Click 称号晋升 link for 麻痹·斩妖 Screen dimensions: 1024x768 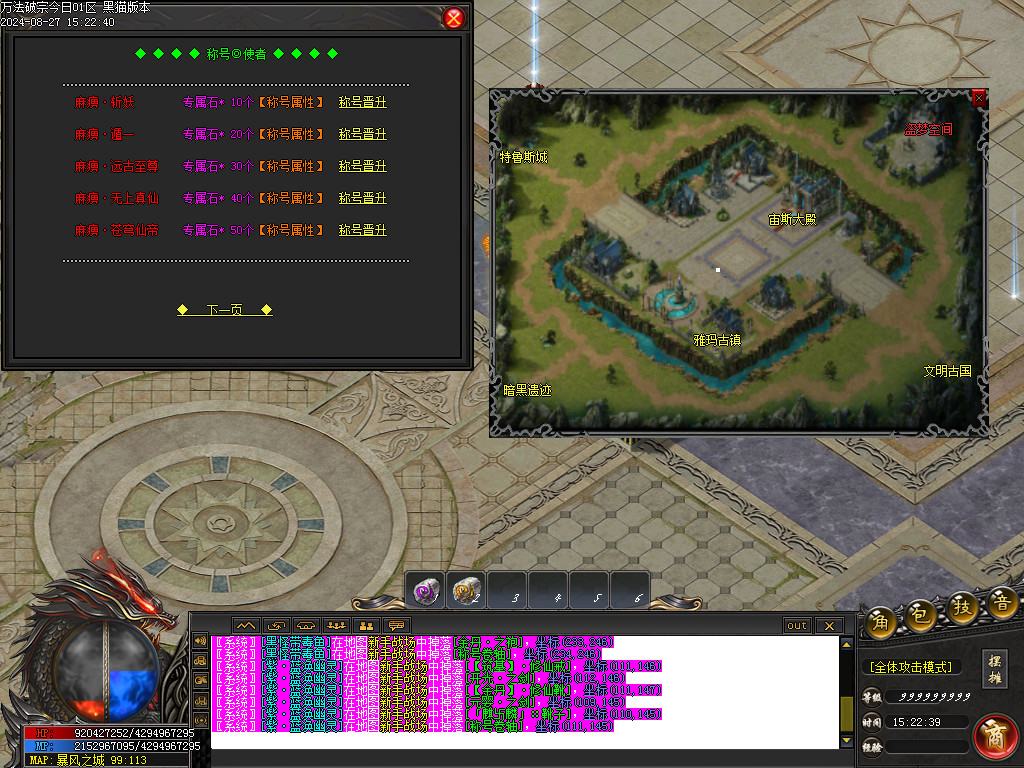point(362,103)
